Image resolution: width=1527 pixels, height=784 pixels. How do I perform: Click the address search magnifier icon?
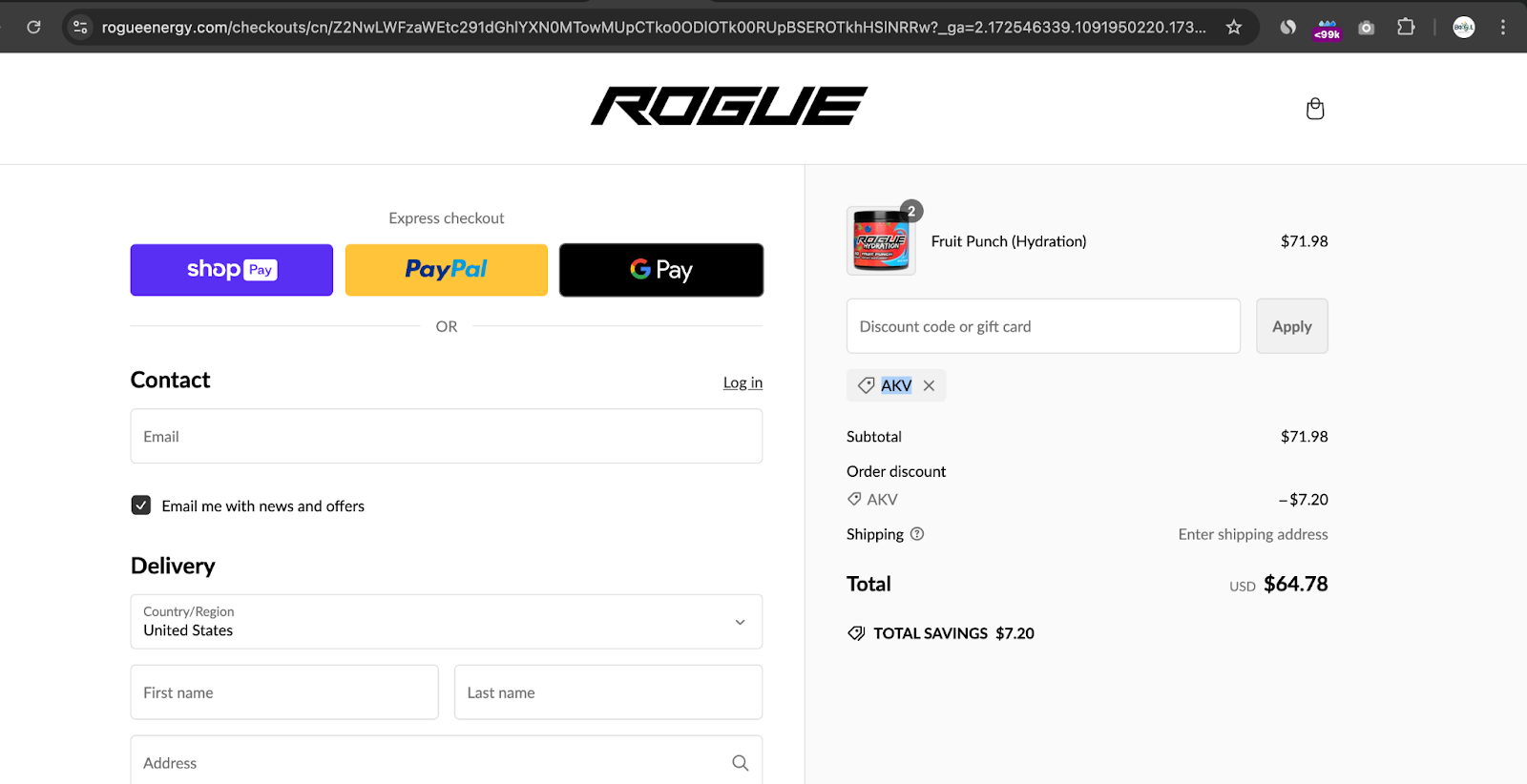tap(741, 763)
